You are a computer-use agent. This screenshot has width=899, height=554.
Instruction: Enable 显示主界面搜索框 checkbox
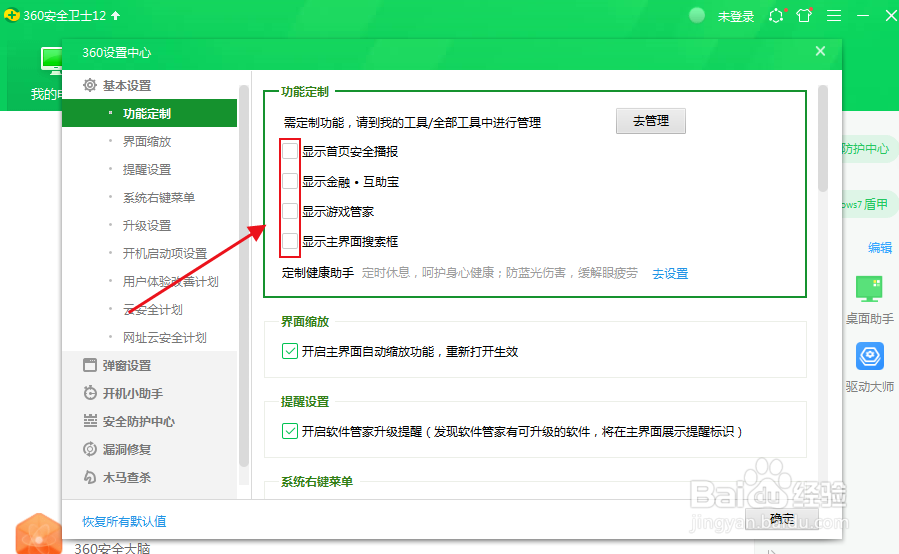point(290,241)
